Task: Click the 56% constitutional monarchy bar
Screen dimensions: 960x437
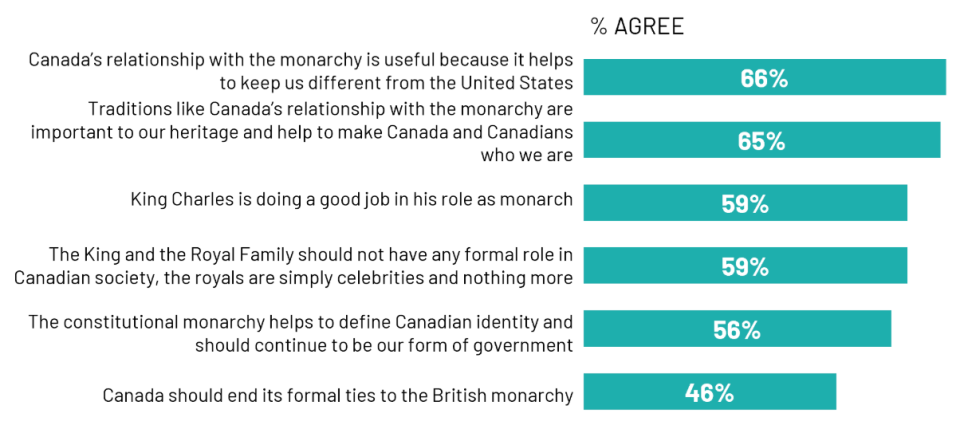Action: (737, 329)
